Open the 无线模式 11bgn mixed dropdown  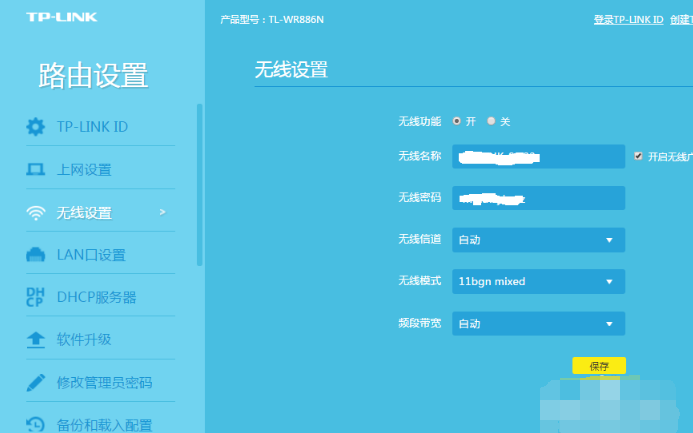(x=538, y=281)
